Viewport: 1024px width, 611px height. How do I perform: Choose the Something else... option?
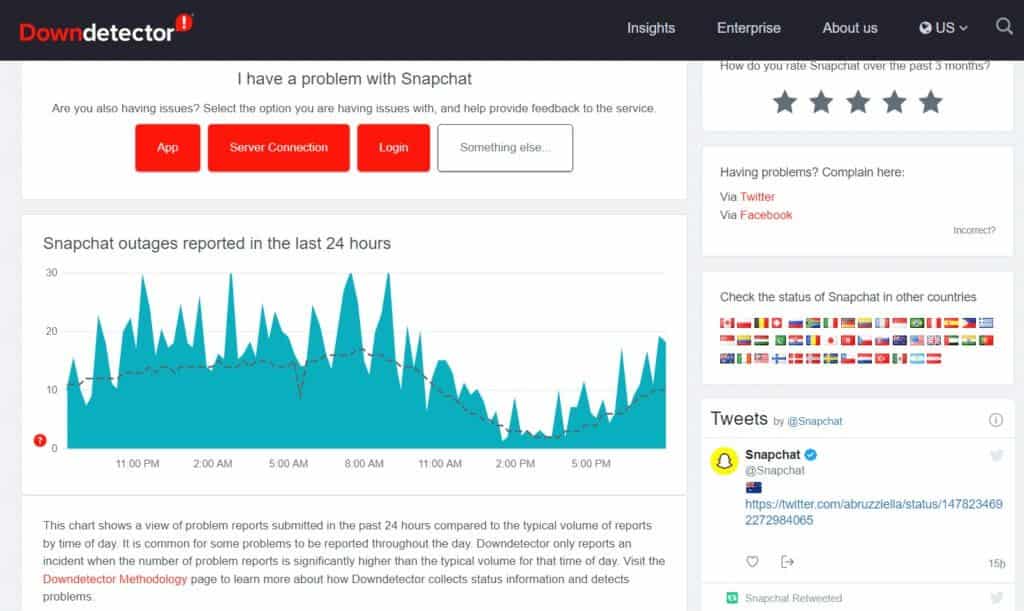point(505,148)
